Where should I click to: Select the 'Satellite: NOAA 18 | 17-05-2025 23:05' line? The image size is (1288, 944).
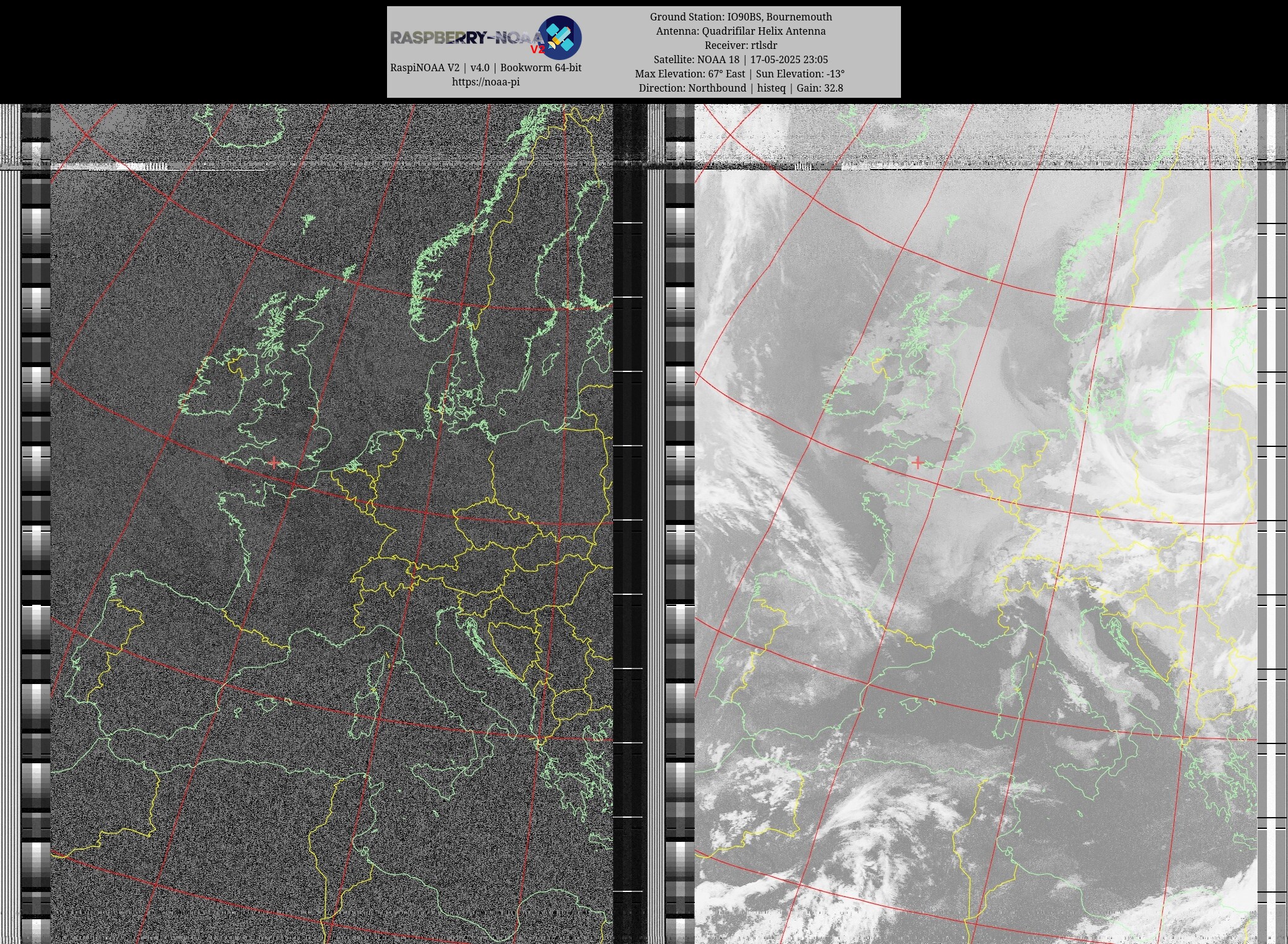pyautogui.click(x=741, y=59)
